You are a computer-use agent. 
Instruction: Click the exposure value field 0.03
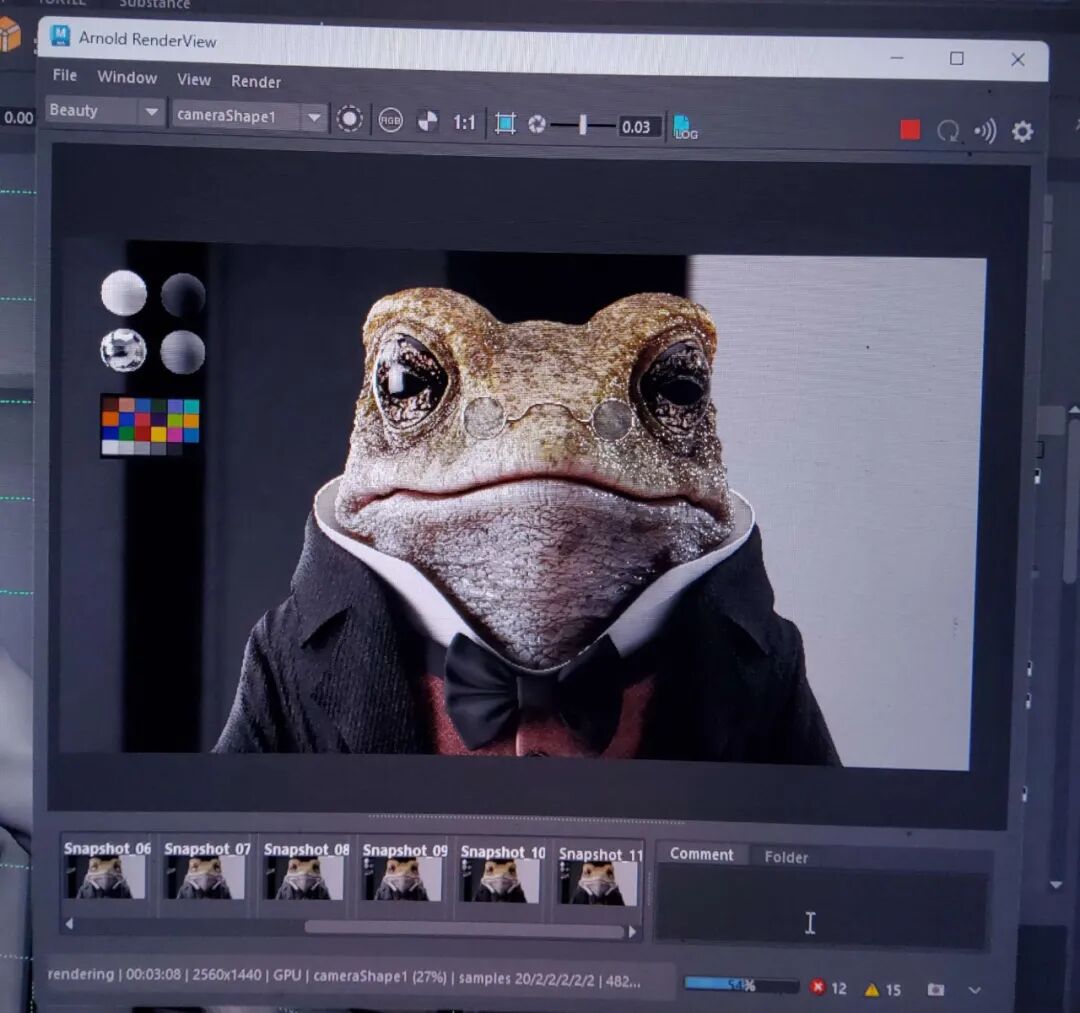[x=639, y=127]
